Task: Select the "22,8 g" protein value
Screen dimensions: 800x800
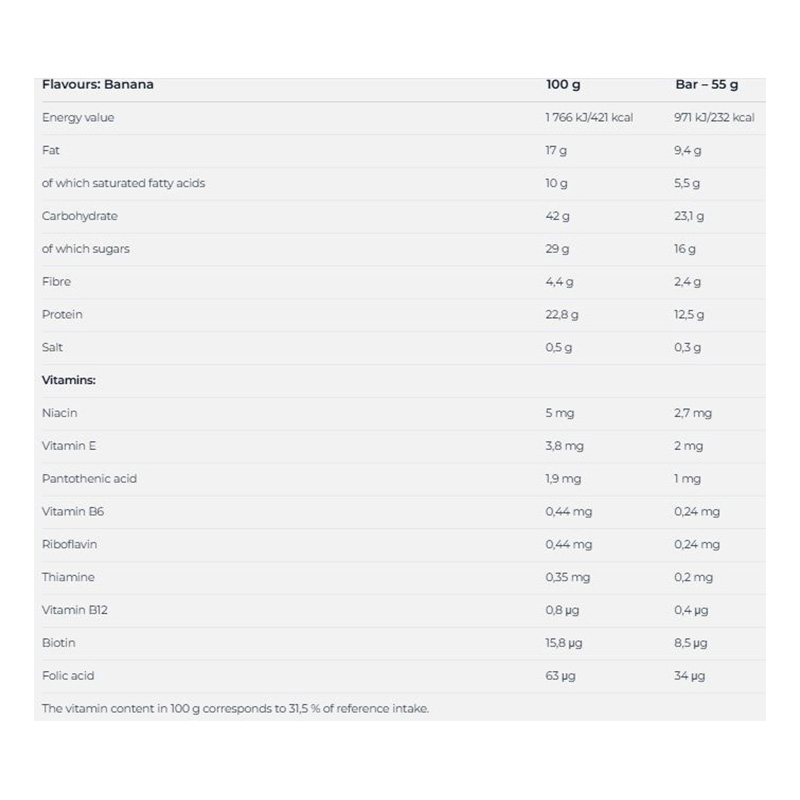Action: pos(561,314)
